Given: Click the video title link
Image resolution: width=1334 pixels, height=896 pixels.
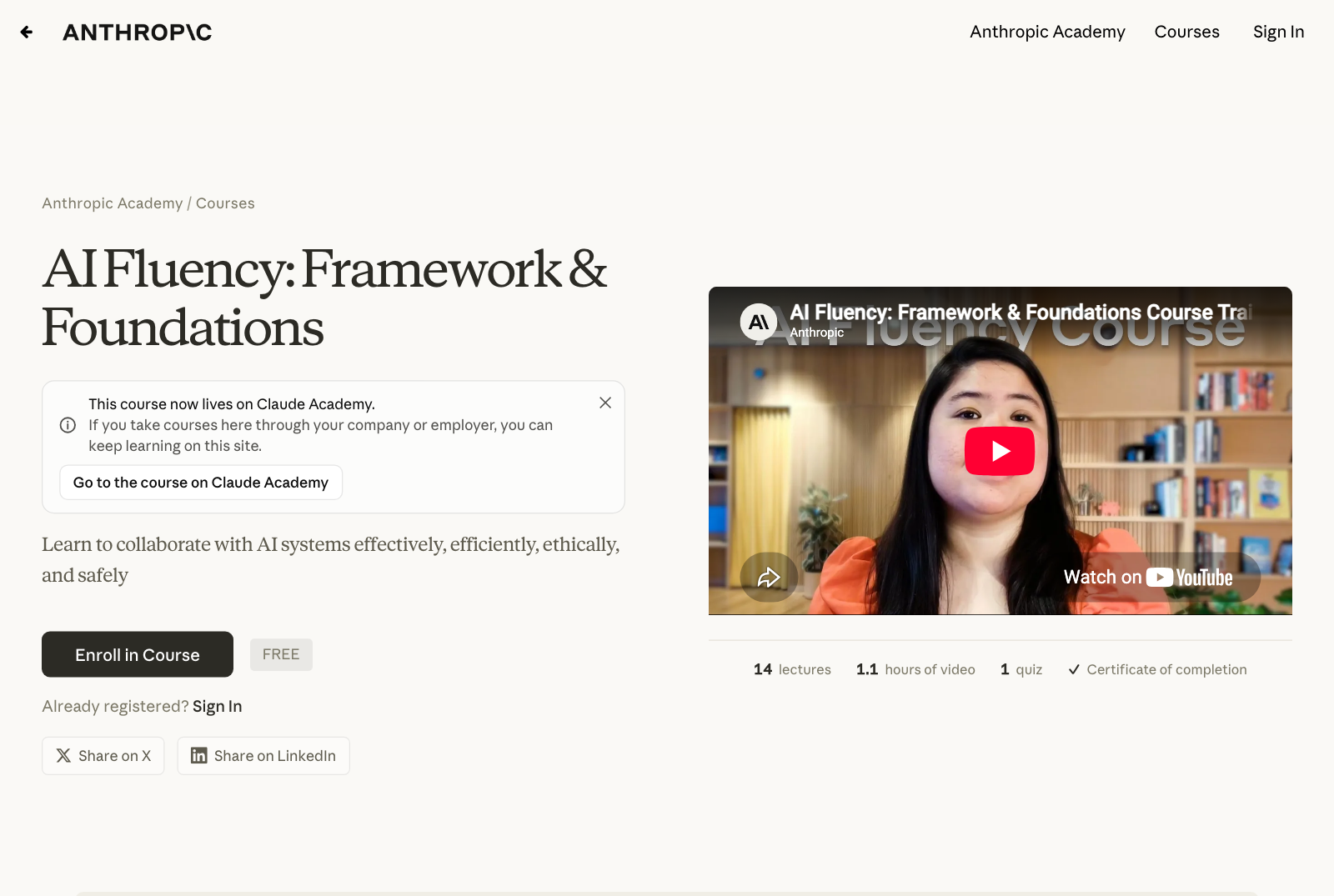Looking at the screenshot, I should click(x=1021, y=313).
